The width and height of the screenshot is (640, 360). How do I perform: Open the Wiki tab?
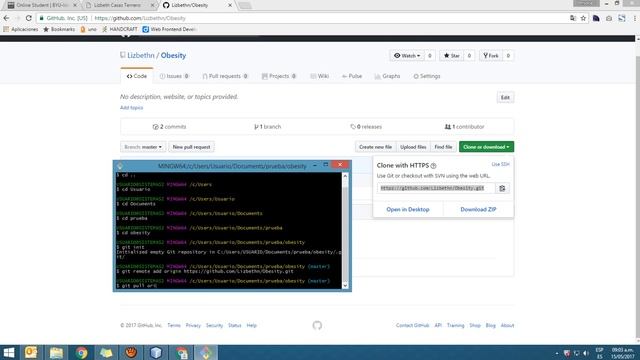click(319, 76)
